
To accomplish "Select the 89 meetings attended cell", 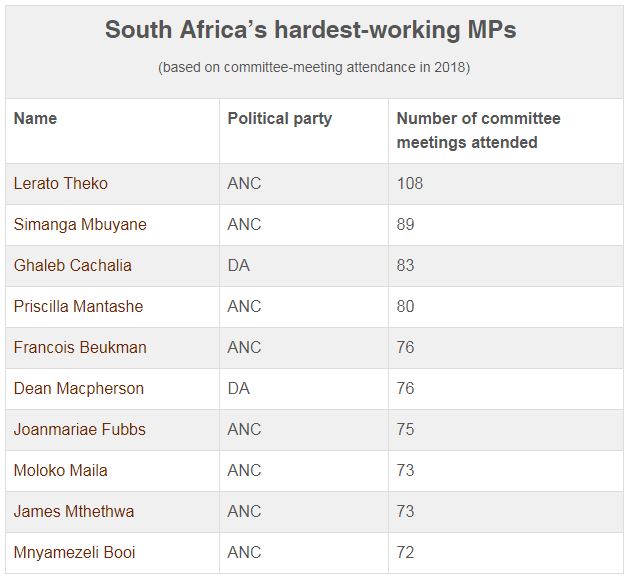I will click(x=406, y=224).
